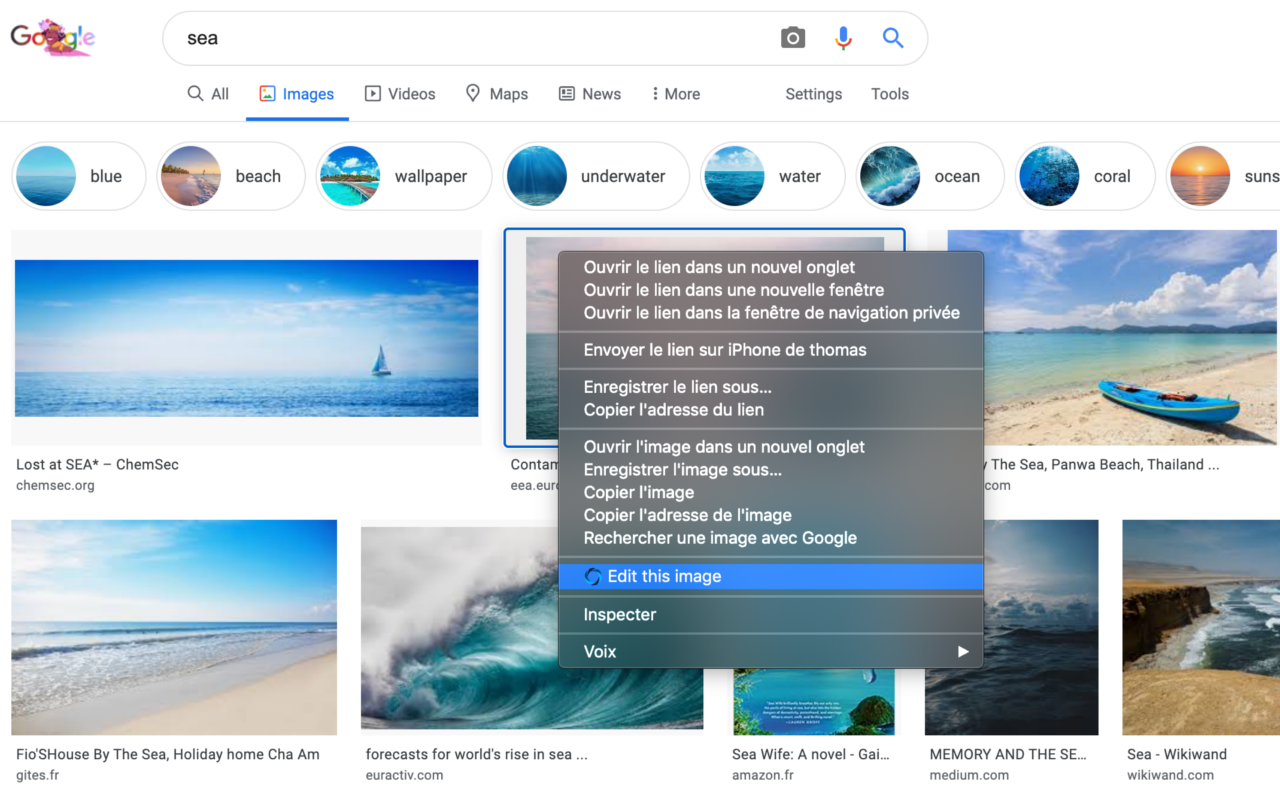Viewport: 1280px width, 800px height.
Task: Open the sandy shoreline beach thumbnail
Action: point(174,627)
